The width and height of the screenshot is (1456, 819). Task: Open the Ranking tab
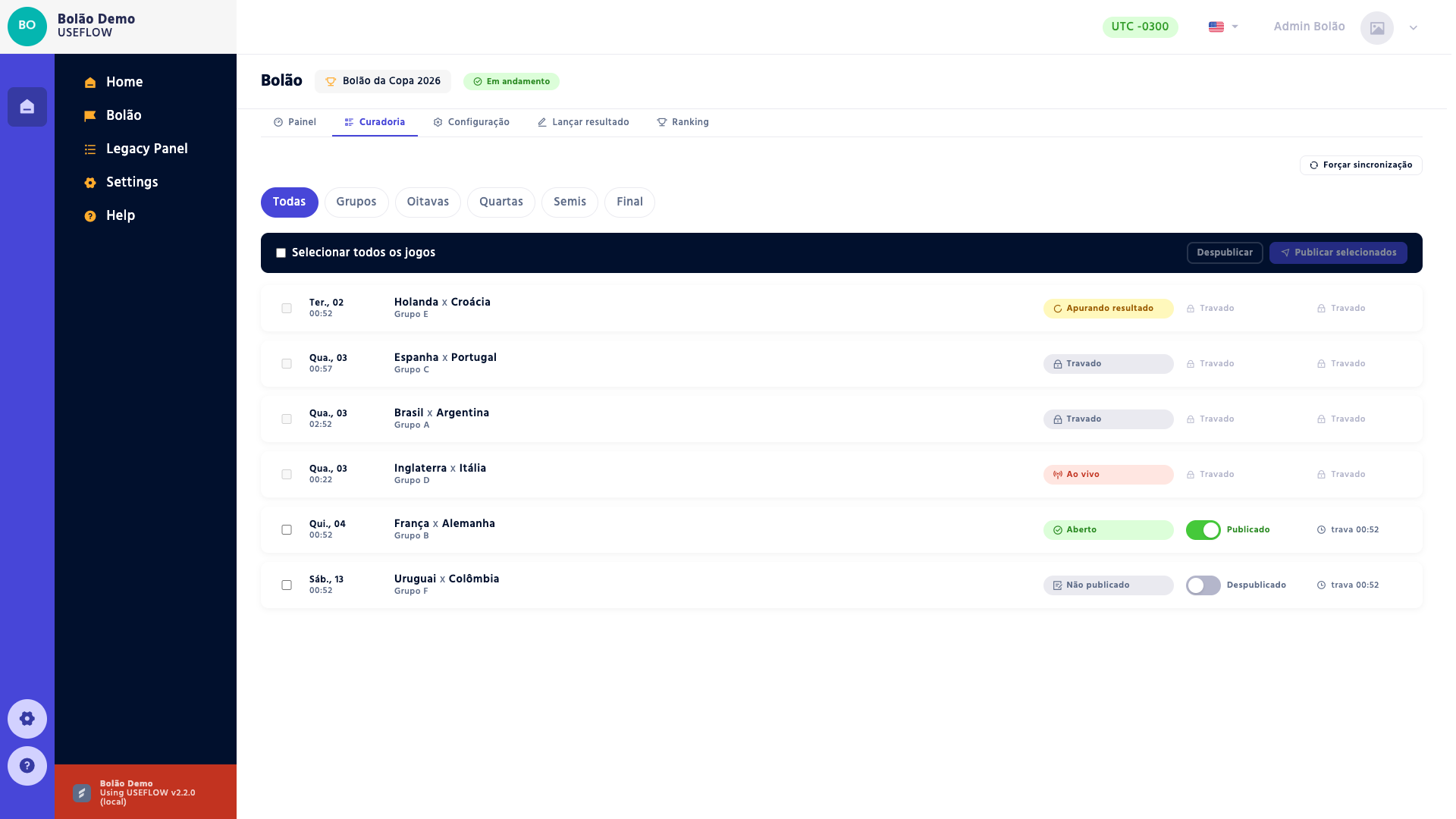click(x=682, y=122)
